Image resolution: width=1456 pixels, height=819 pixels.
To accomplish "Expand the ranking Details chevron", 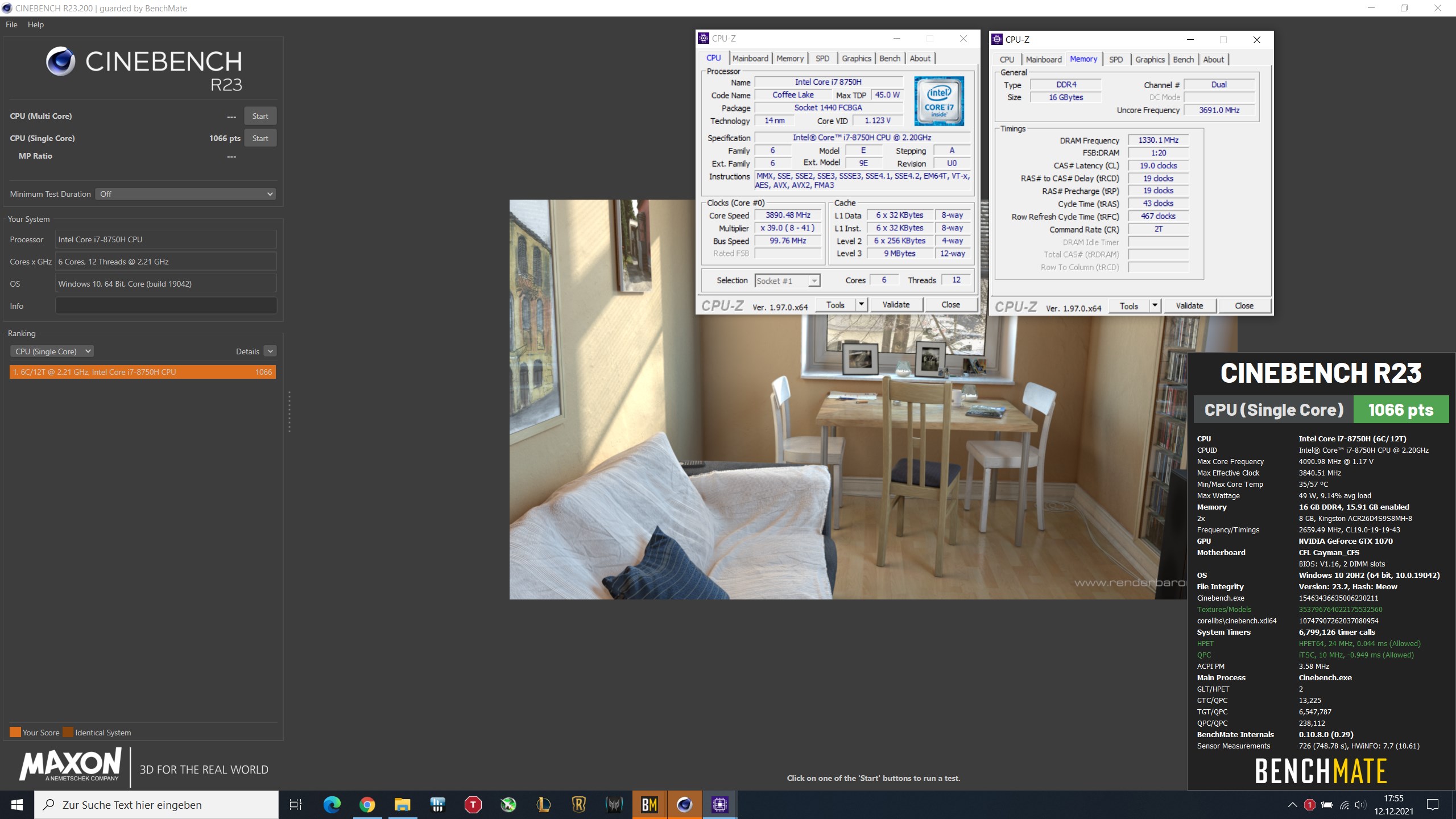I will click(270, 351).
